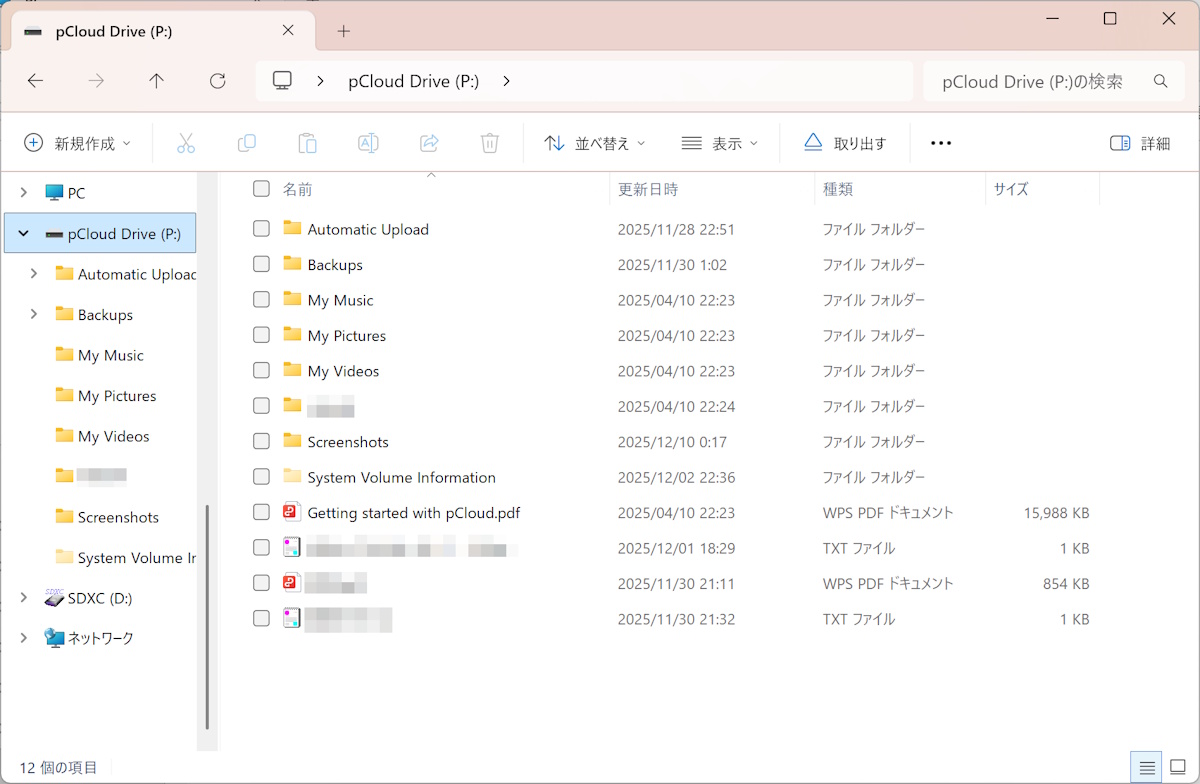
Task: Select the Screenshots folder checkbox
Action: pyautogui.click(x=261, y=441)
